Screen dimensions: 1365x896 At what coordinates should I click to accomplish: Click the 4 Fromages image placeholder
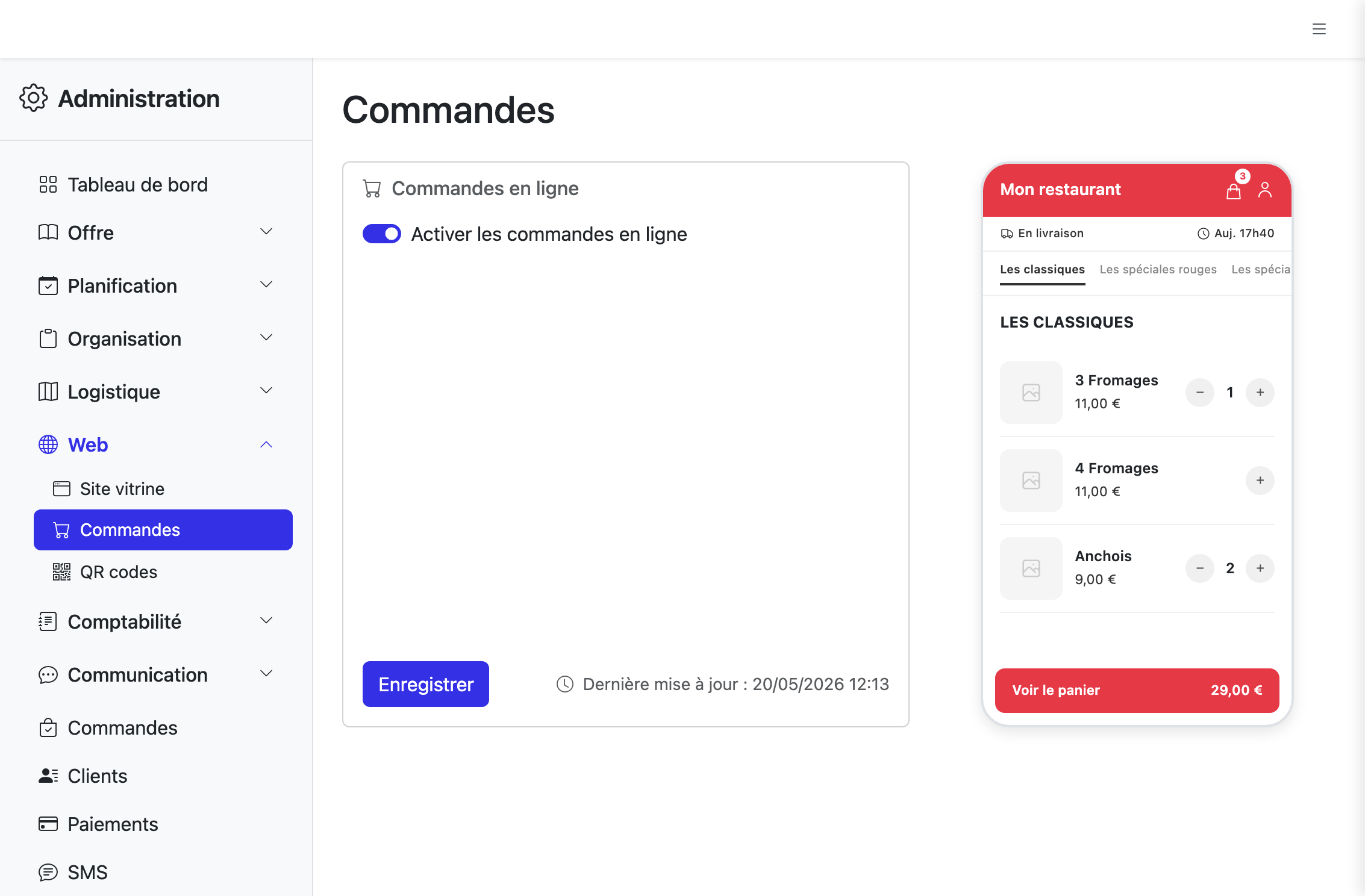click(x=1031, y=481)
